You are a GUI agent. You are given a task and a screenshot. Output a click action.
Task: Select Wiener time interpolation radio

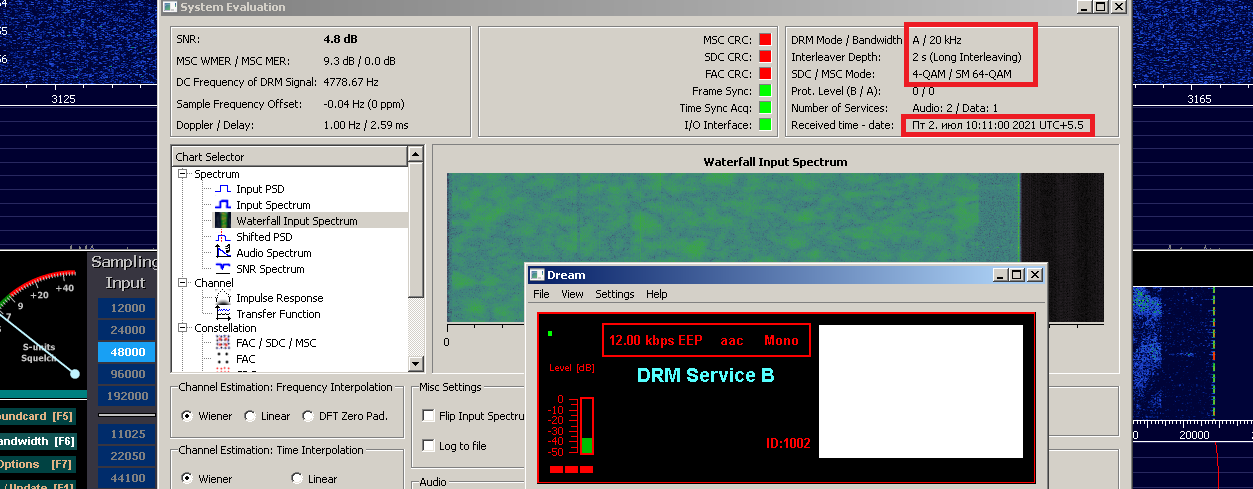[x=187, y=479]
